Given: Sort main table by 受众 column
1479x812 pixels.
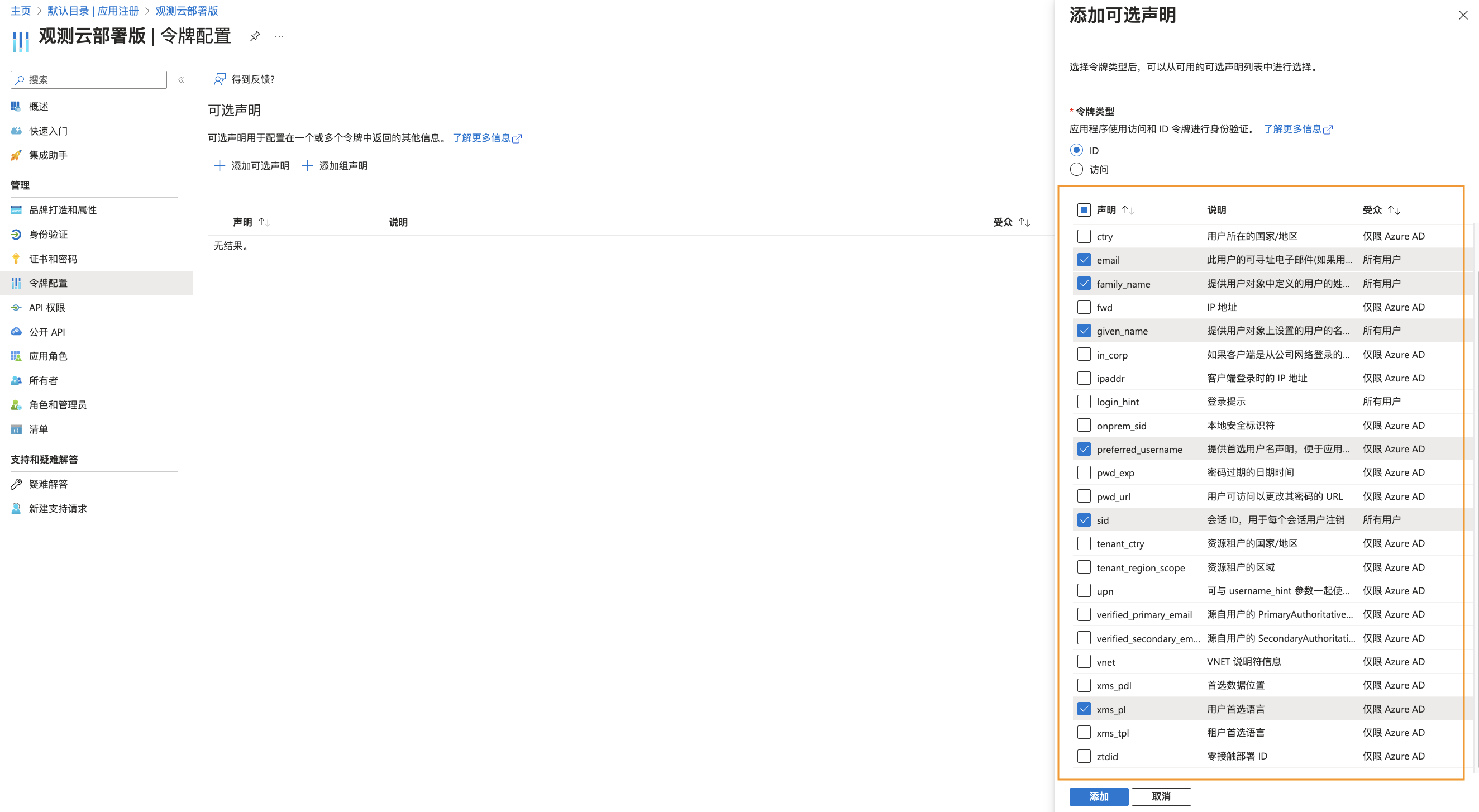Looking at the screenshot, I should 1025,222.
